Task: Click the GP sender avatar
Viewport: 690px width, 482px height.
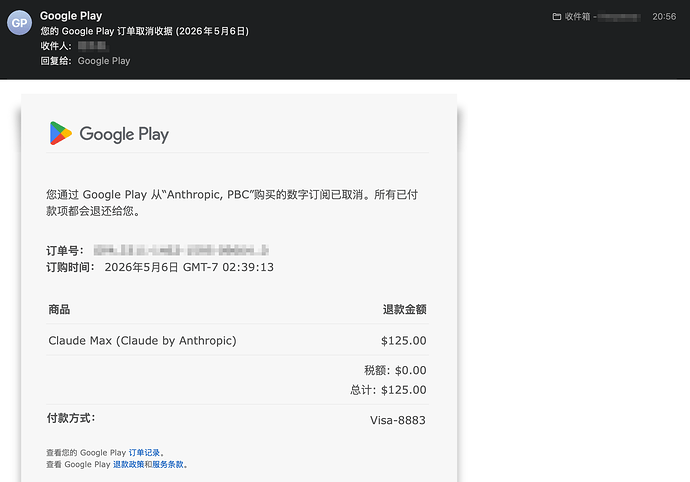Action: point(19,23)
